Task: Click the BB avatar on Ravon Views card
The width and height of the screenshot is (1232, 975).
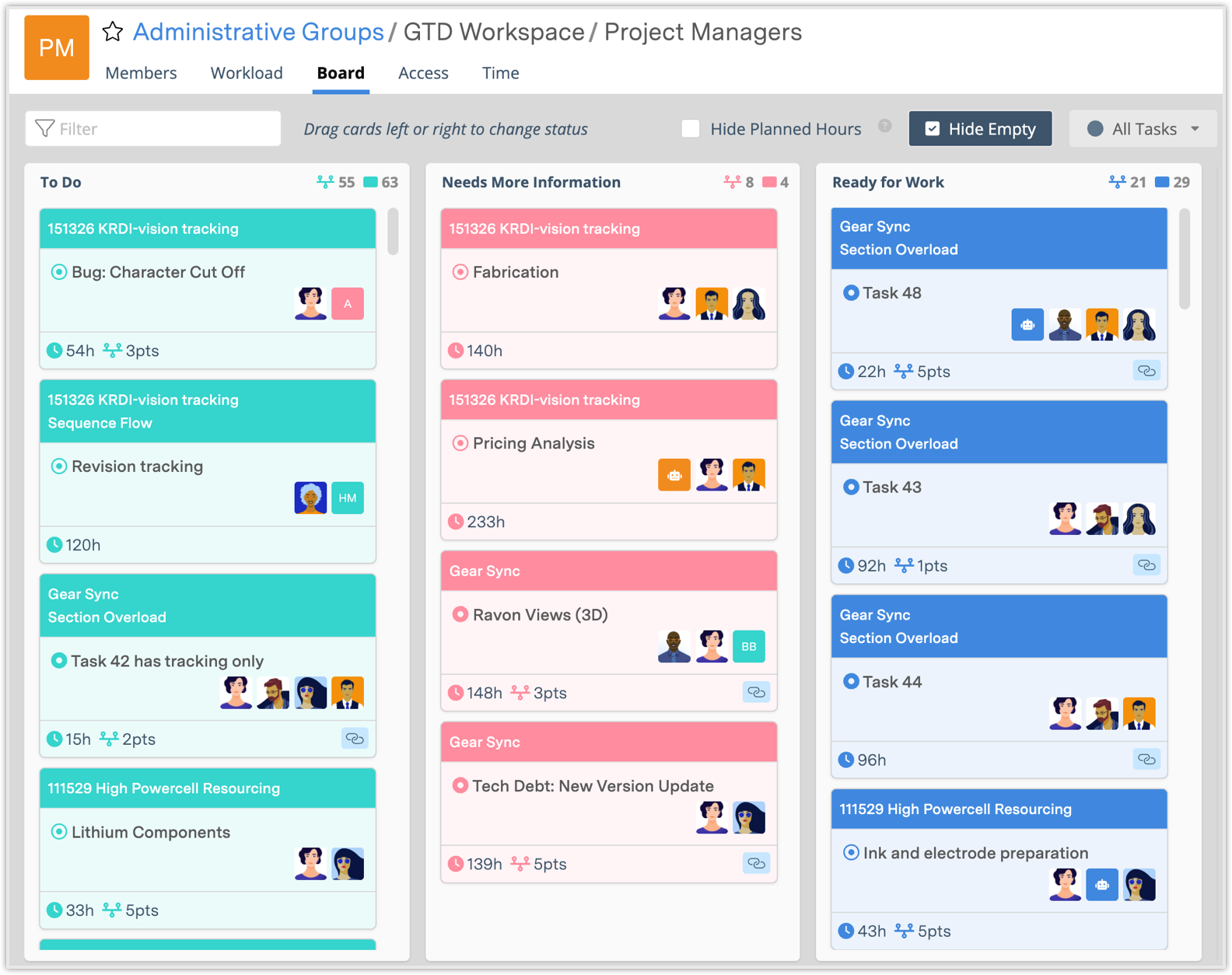Action: tap(749, 646)
